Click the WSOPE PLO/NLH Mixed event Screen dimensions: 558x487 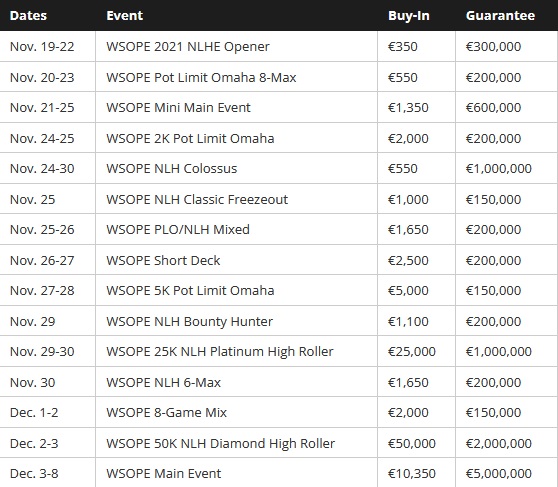coord(178,230)
